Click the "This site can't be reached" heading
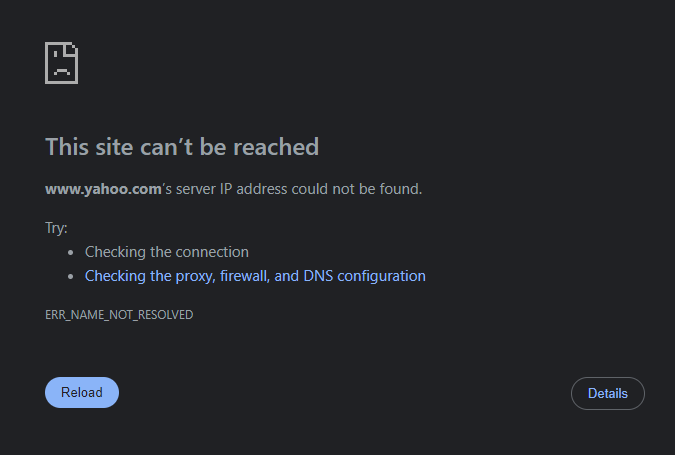The width and height of the screenshot is (675, 455). click(x=182, y=147)
